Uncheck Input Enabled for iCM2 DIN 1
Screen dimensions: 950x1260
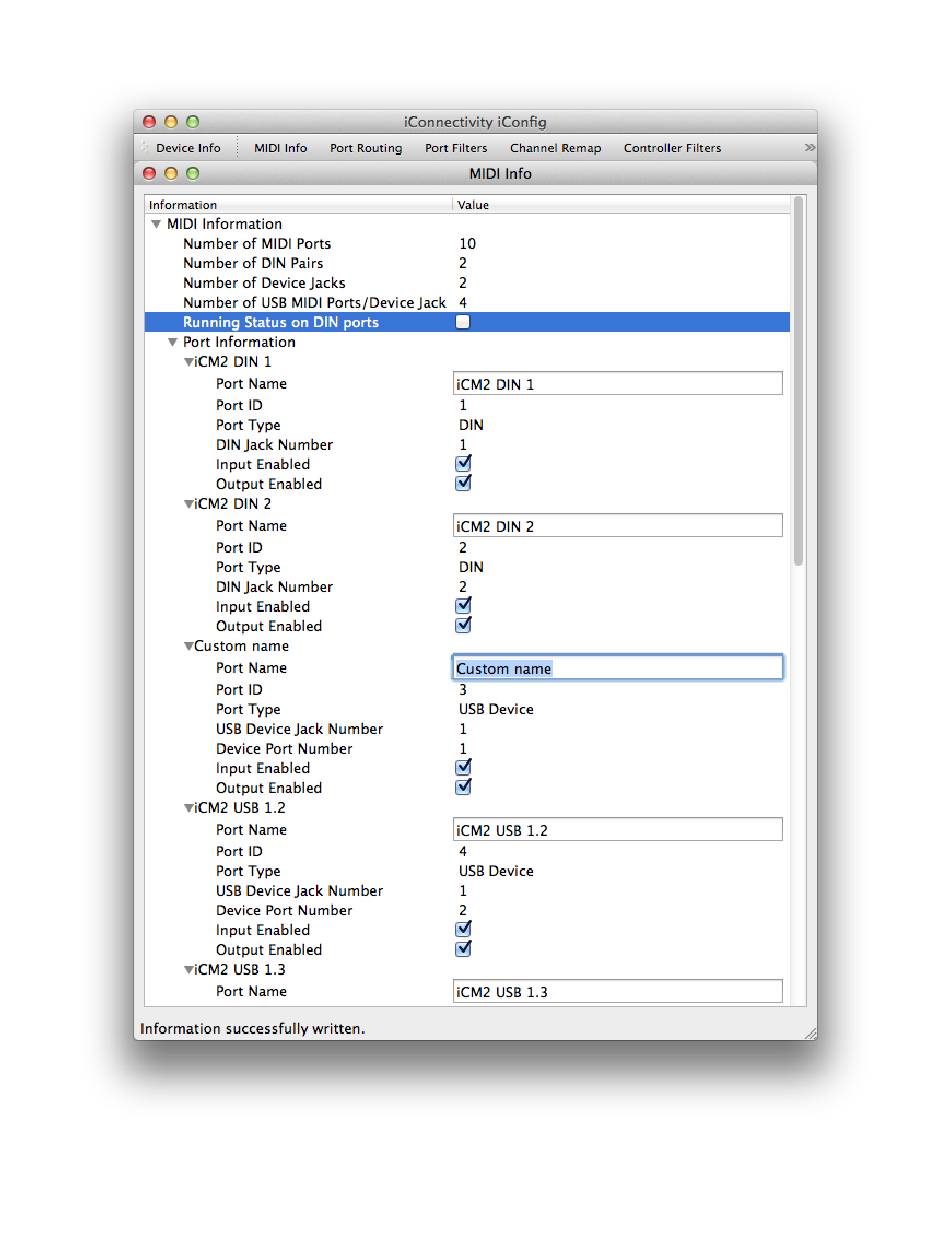click(463, 464)
